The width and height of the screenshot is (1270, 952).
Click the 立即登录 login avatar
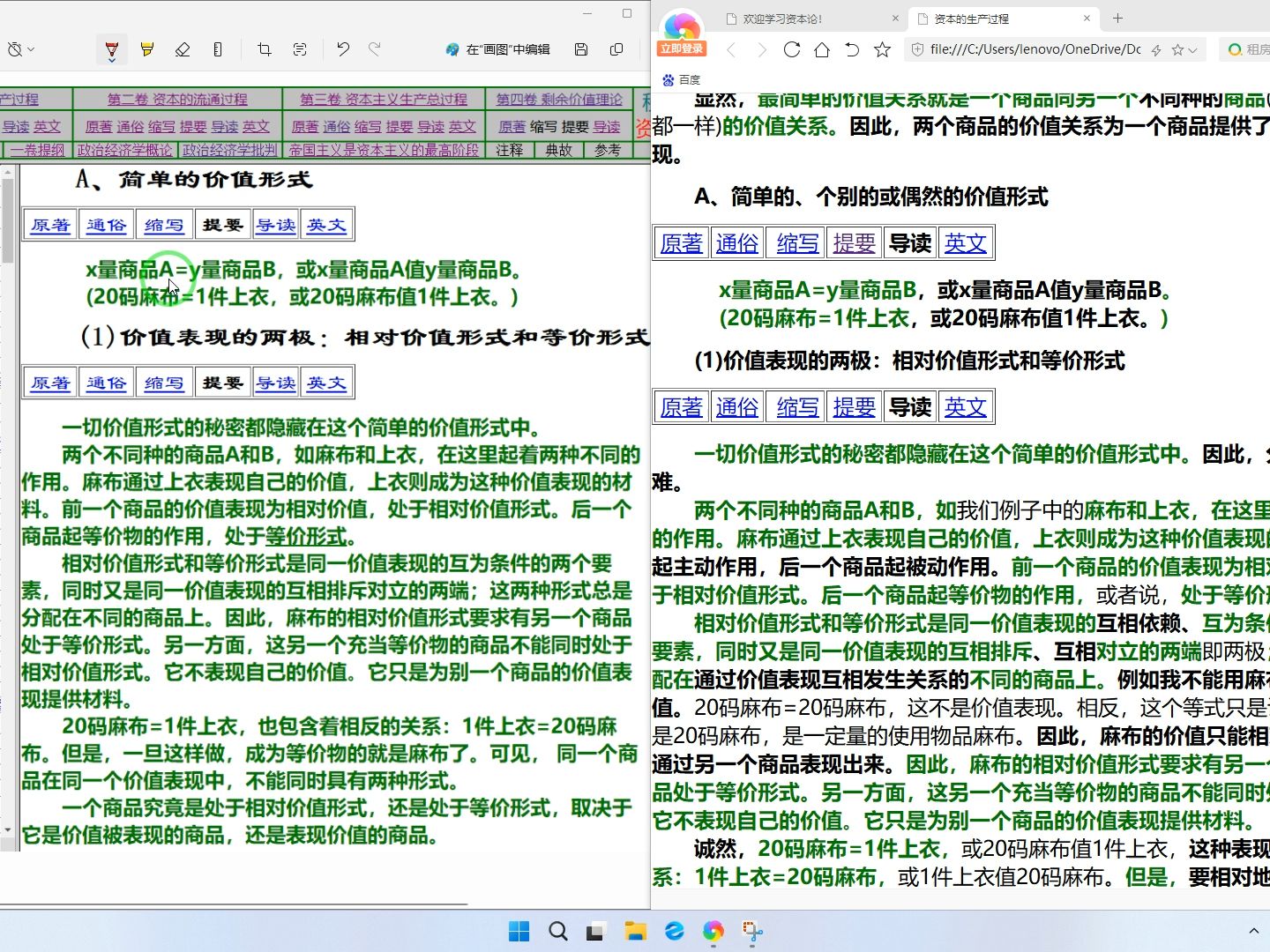pos(682,33)
